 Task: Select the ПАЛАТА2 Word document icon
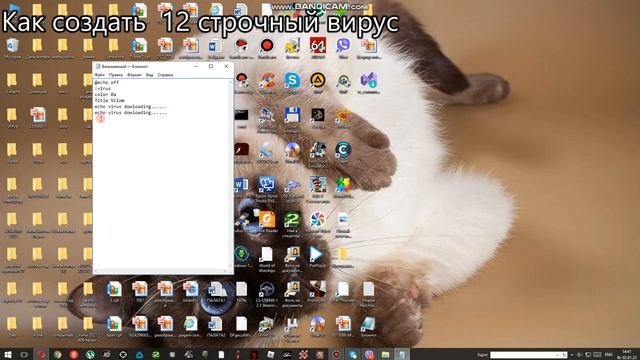click(216, 326)
